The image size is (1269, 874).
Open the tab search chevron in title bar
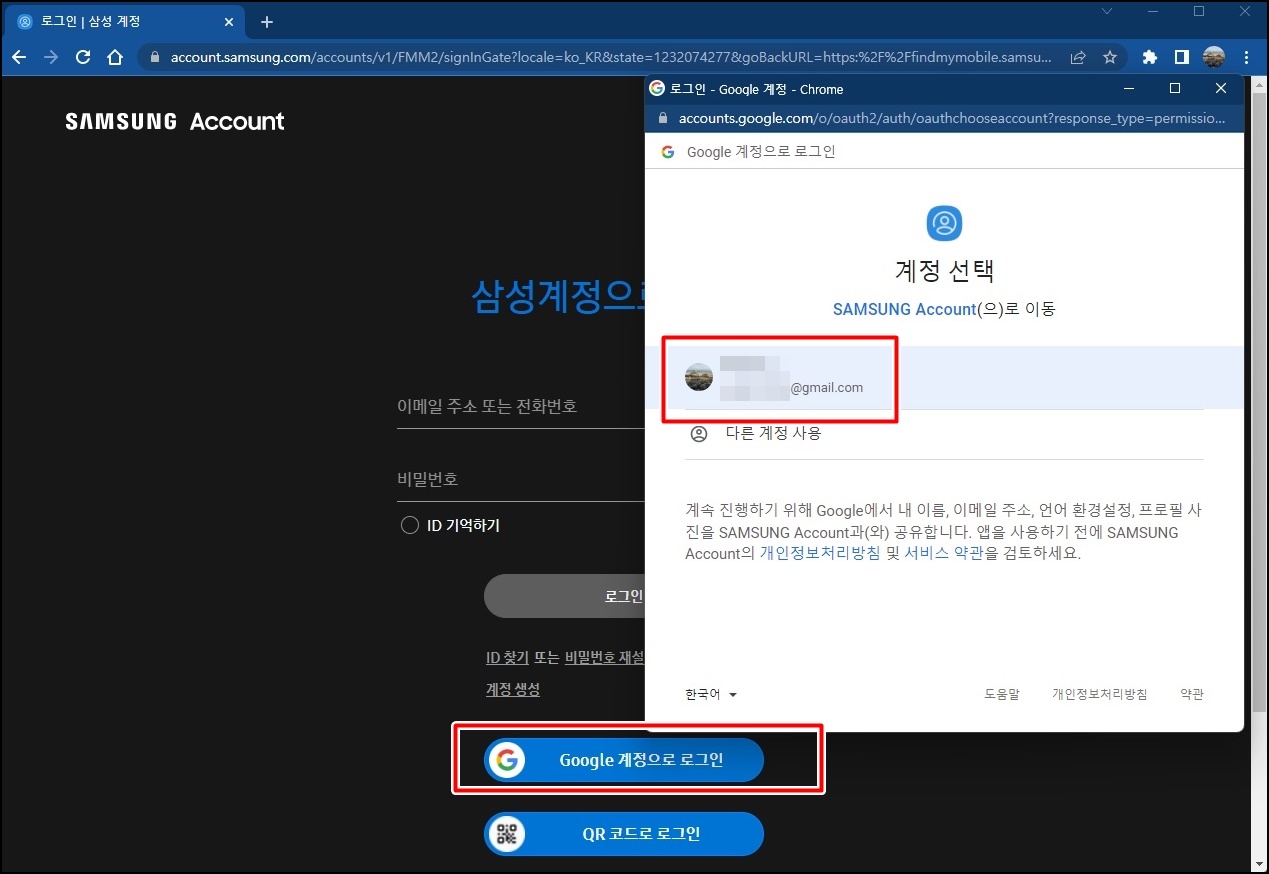point(1107,11)
